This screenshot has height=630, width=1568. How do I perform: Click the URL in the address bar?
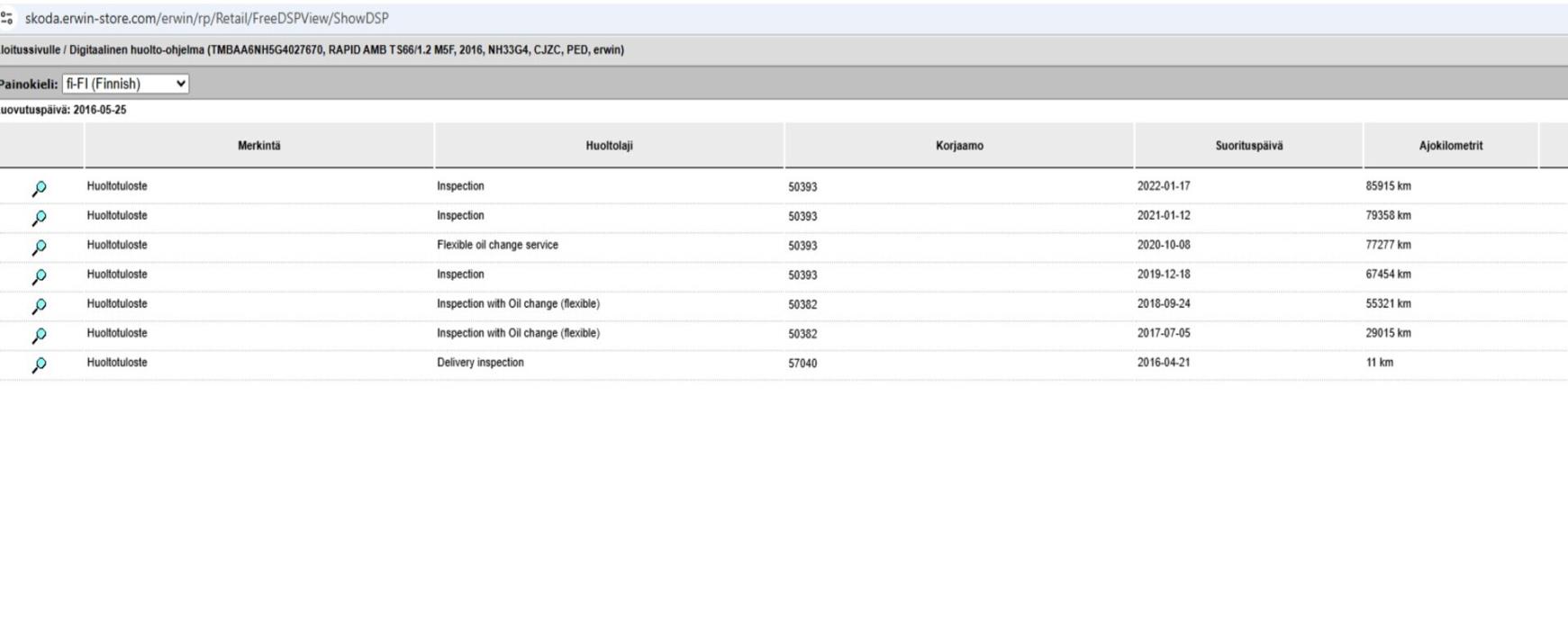tap(207, 18)
